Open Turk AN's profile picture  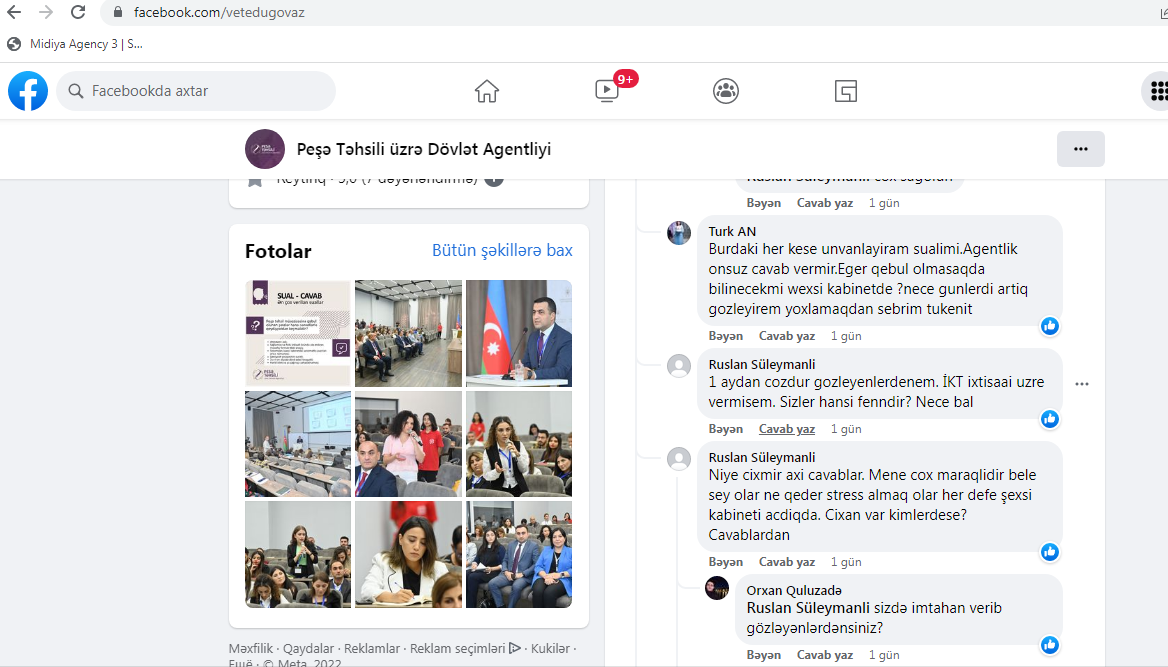(x=679, y=233)
